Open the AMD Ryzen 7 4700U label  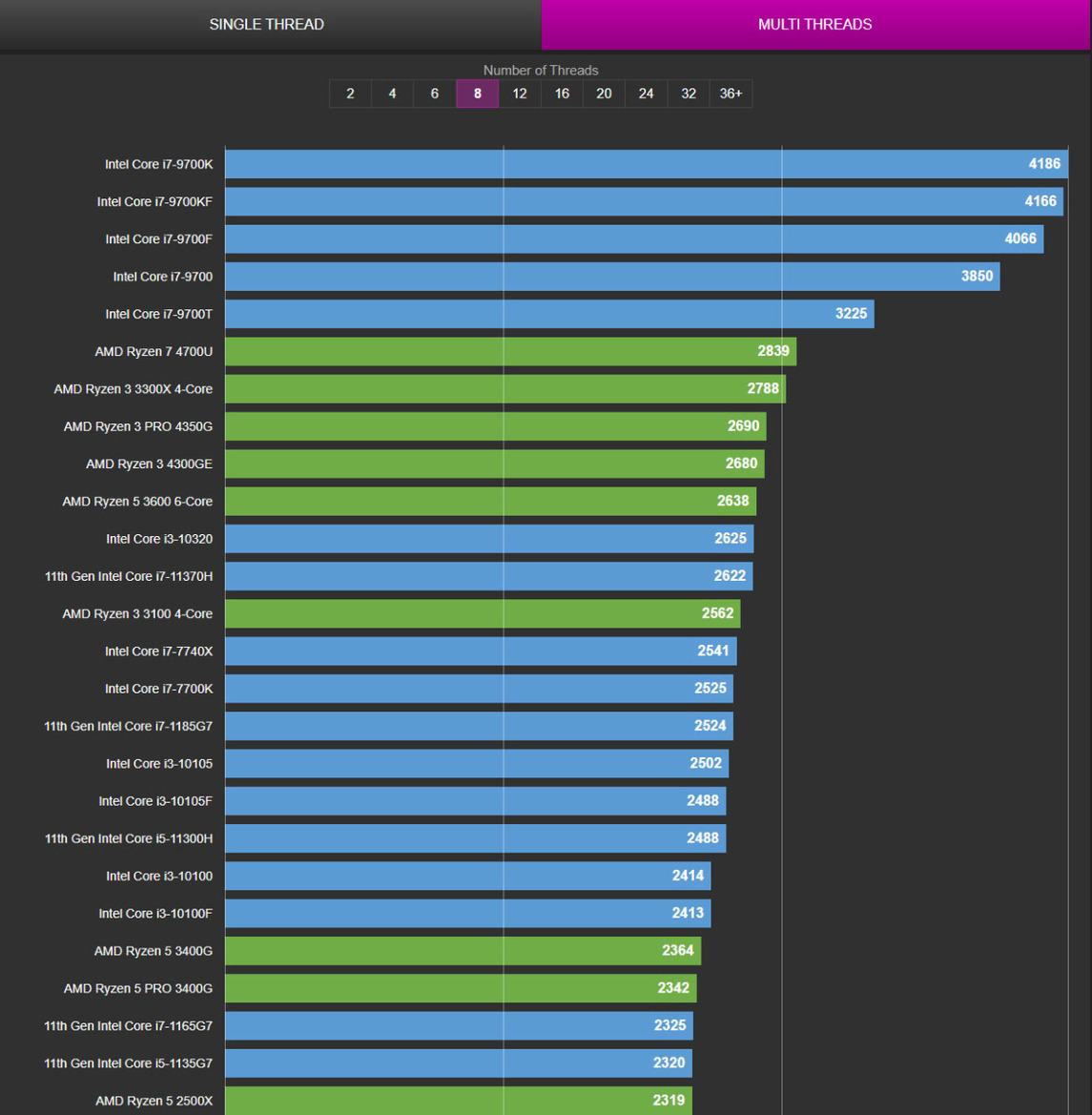(x=154, y=351)
